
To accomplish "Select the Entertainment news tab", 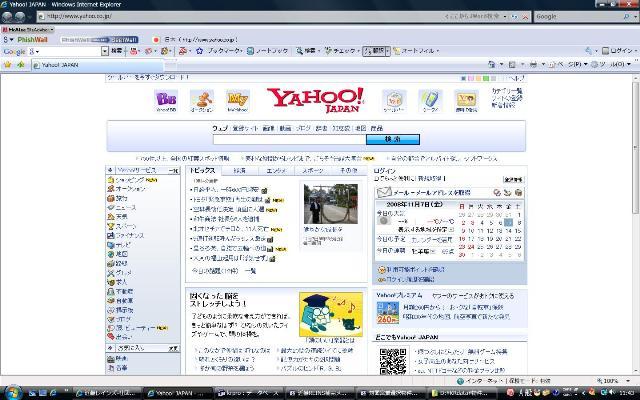I will [x=276, y=171].
